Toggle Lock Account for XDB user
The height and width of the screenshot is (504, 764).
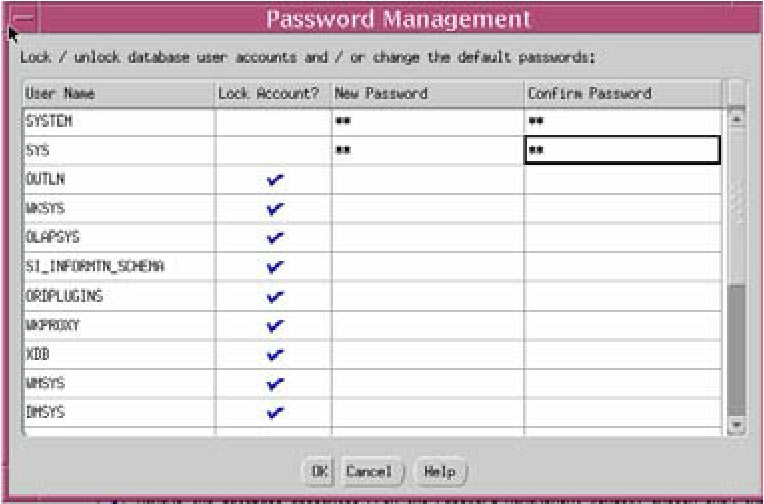[275, 355]
